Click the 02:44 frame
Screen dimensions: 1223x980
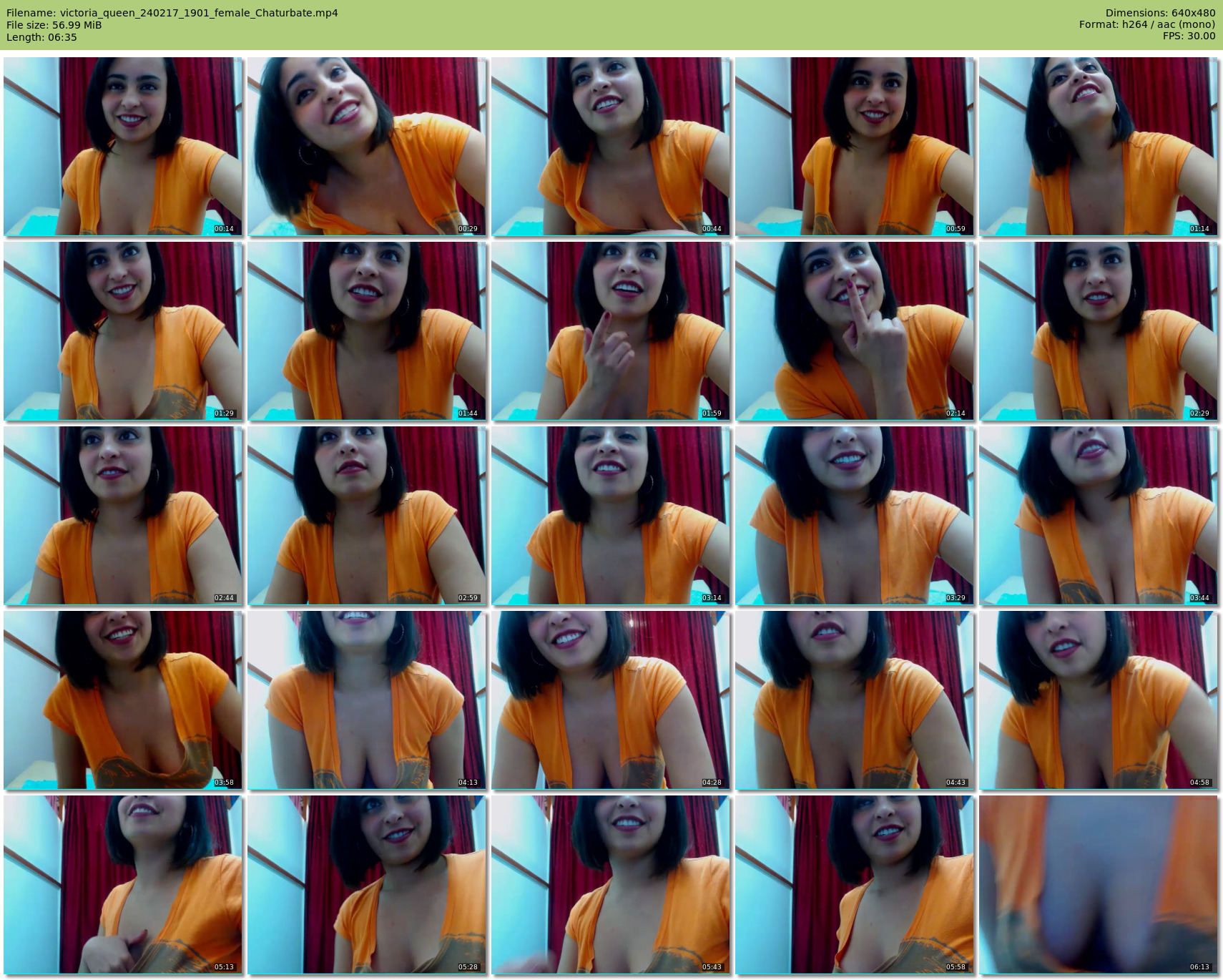point(122,516)
